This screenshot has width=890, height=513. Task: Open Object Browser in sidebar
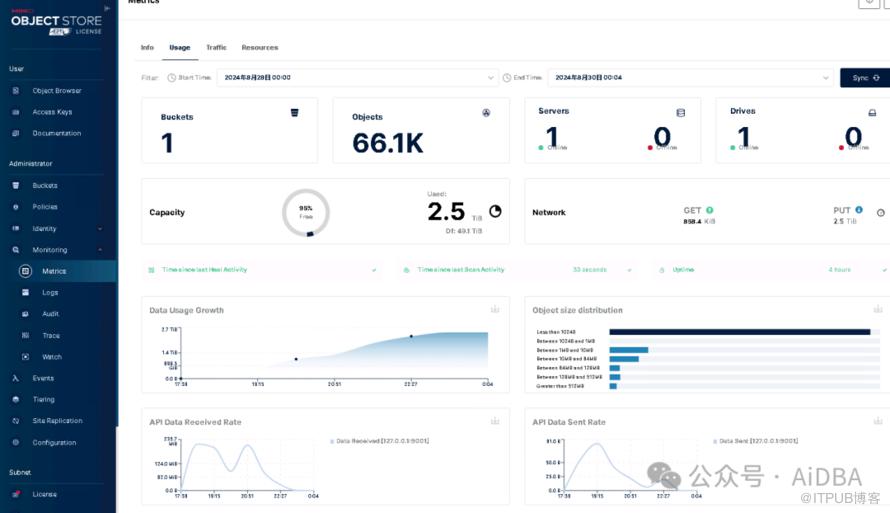[56, 91]
